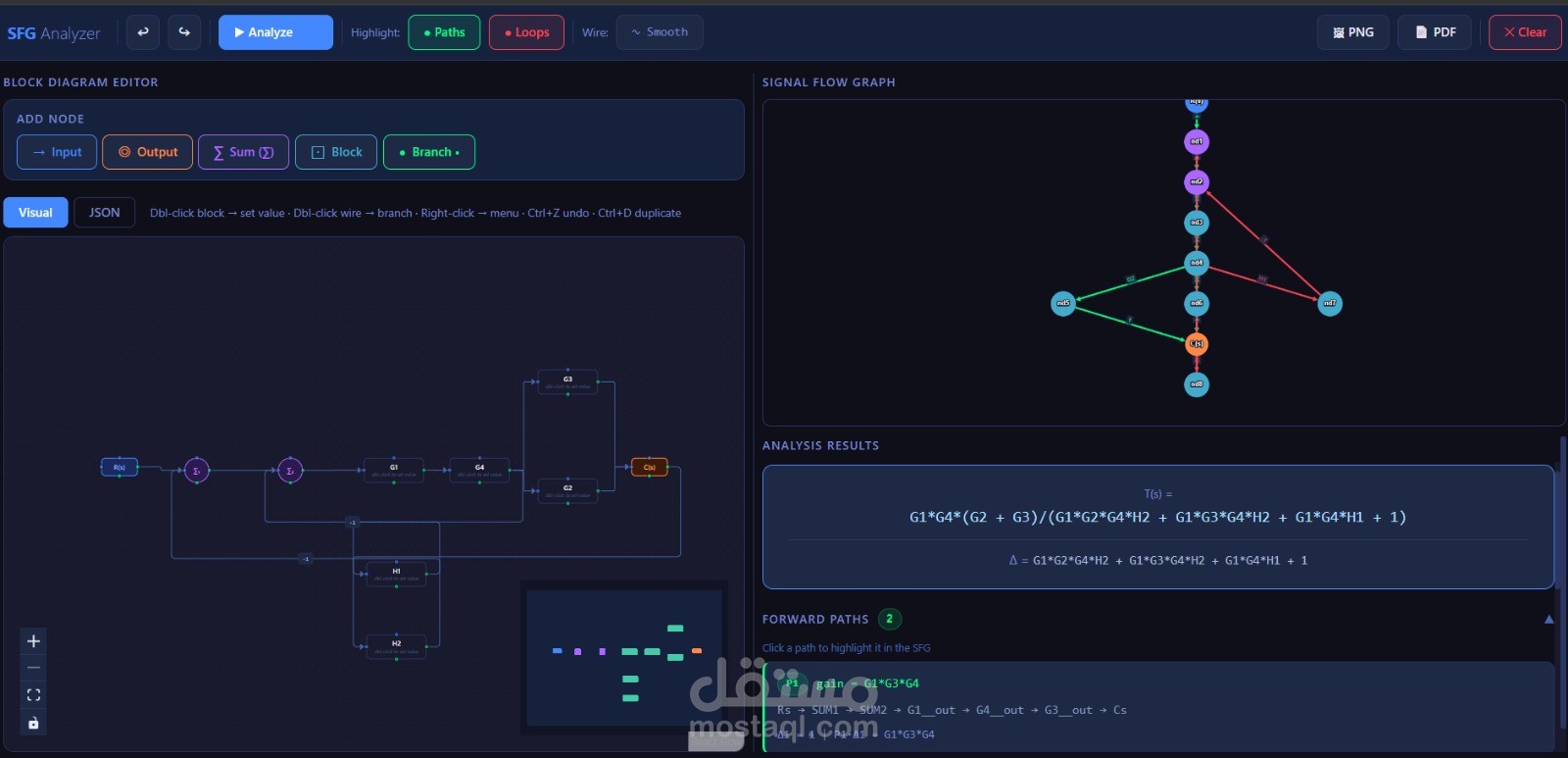Image resolution: width=1568 pixels, height=758 pixels.
Task: Export the analysis as PDF
Action: coord(1435,32)
